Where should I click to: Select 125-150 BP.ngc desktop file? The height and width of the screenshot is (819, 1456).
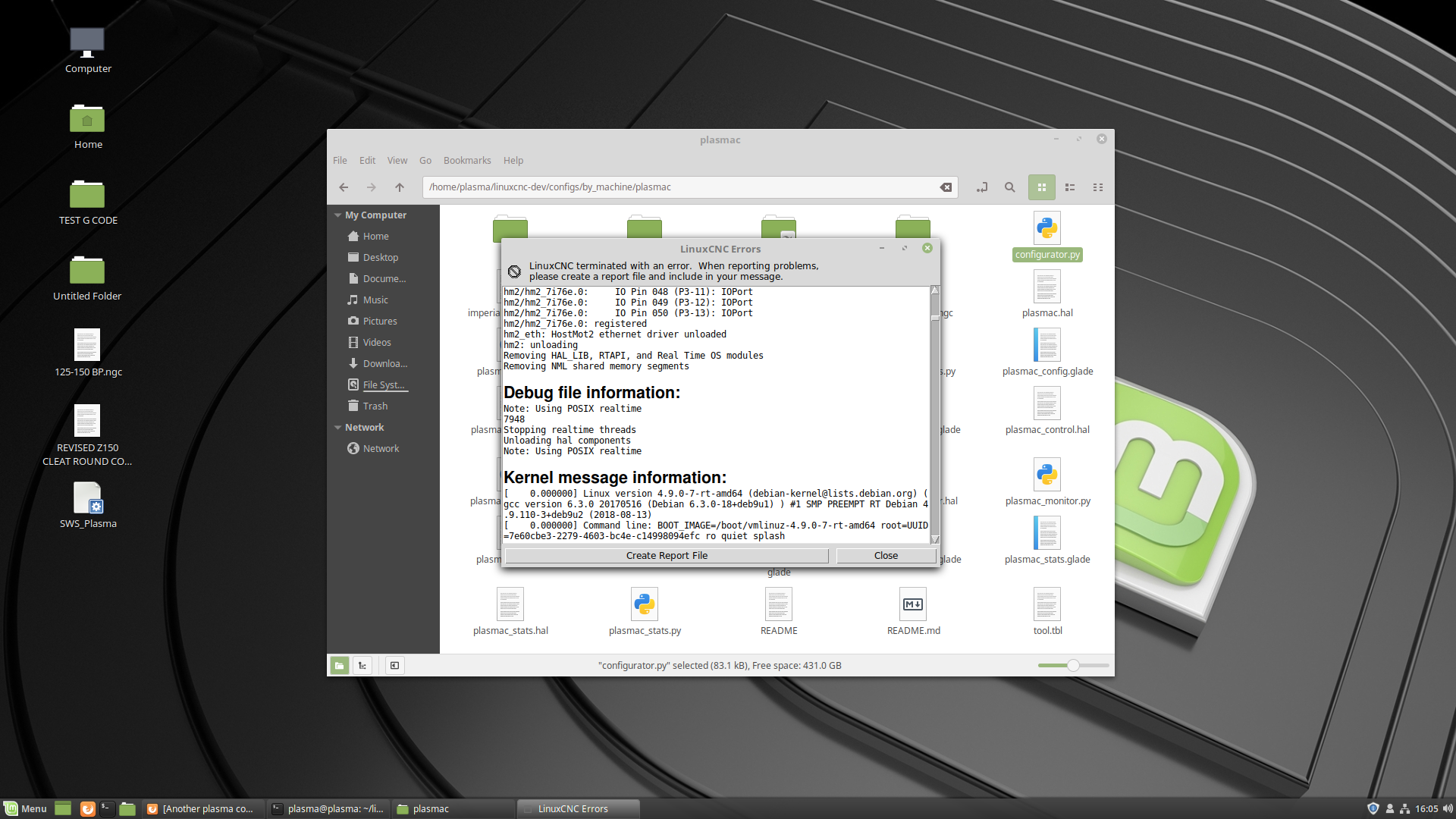point(87,353)
